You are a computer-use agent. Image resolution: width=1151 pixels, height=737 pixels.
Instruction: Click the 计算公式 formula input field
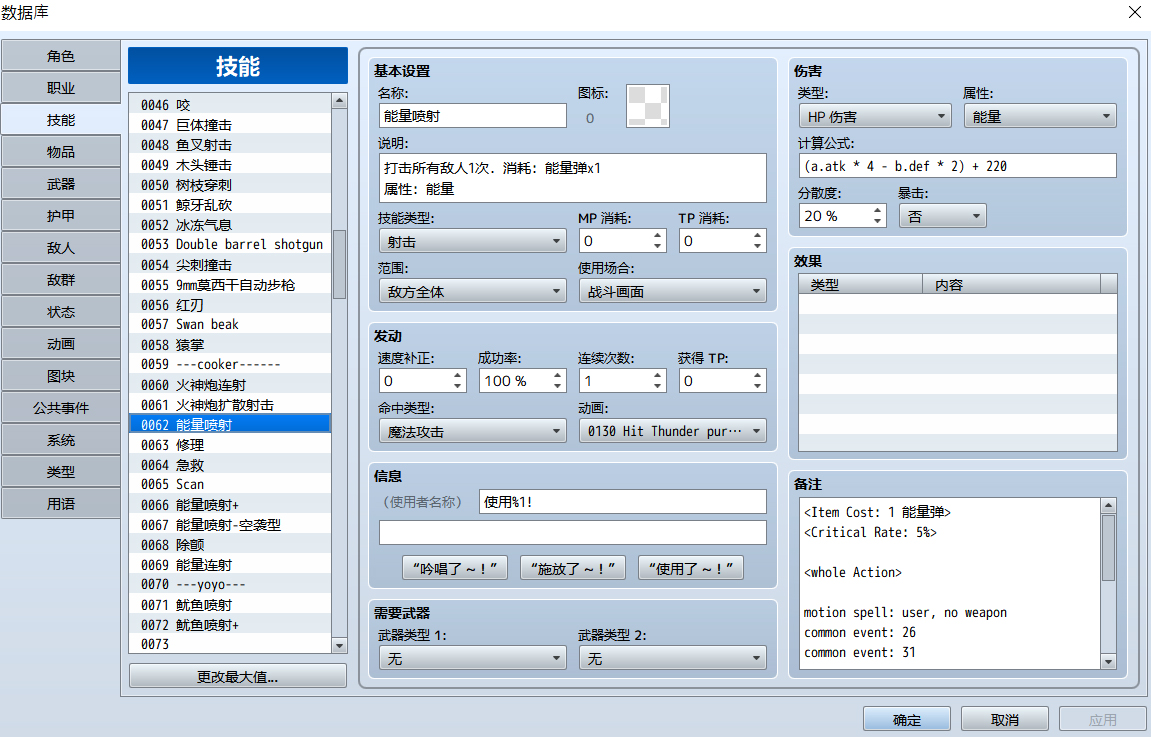[x=957, y=166]
